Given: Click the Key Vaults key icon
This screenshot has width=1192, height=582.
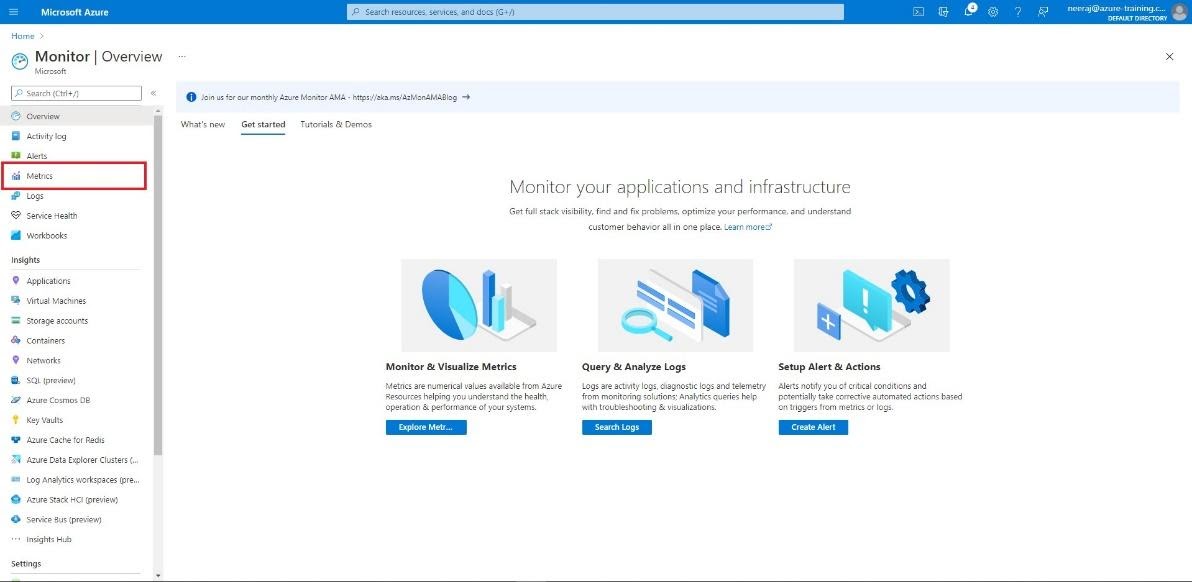Looking at the screenshot, I should 16,420.
